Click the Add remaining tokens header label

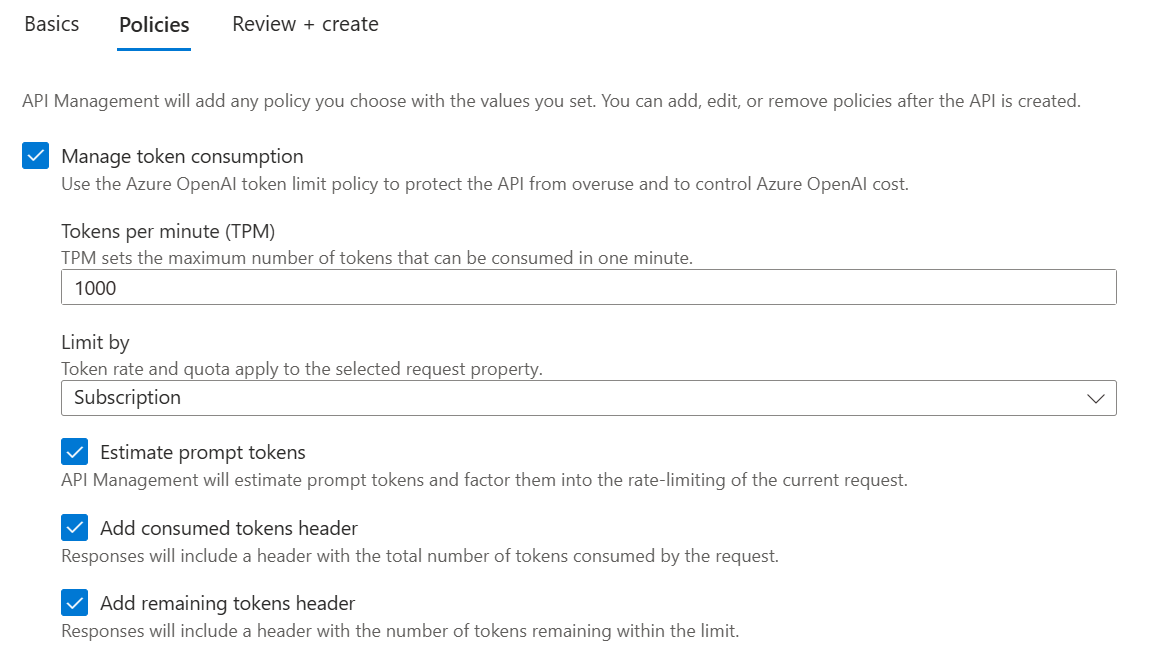point(228,603)
